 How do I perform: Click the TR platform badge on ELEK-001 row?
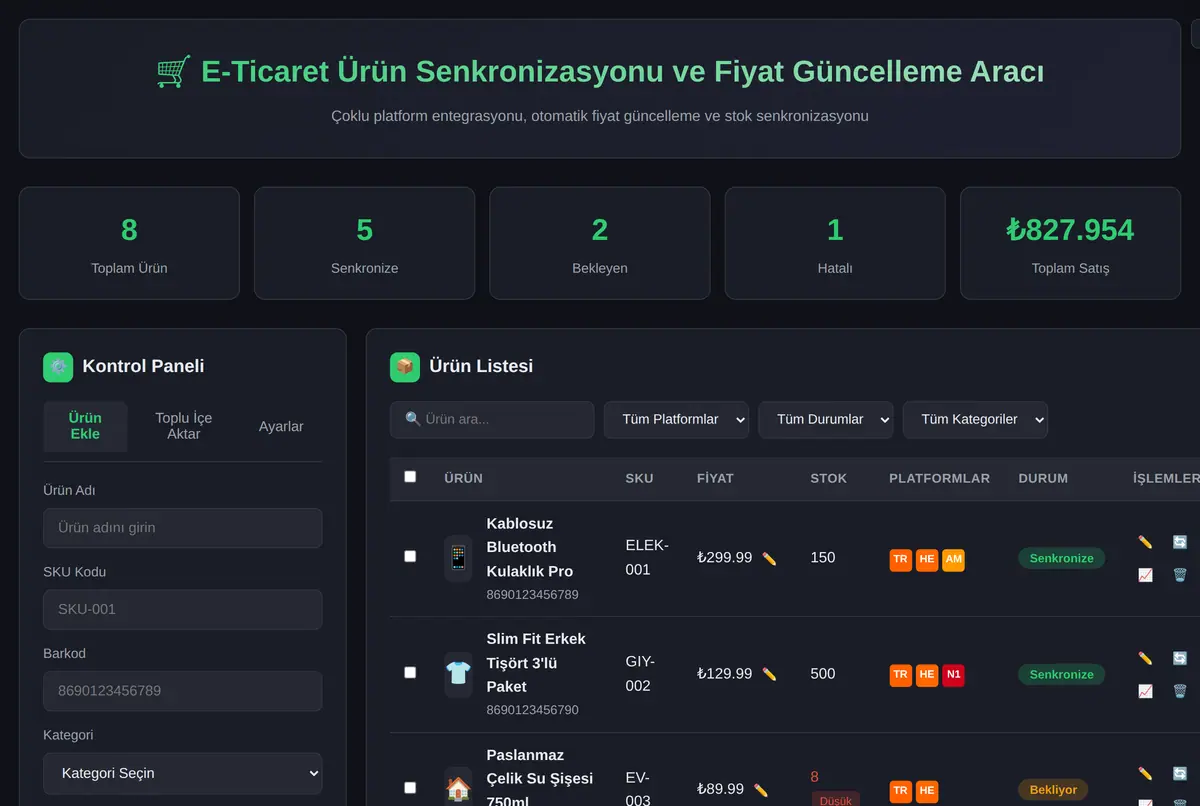pos(901,560)
